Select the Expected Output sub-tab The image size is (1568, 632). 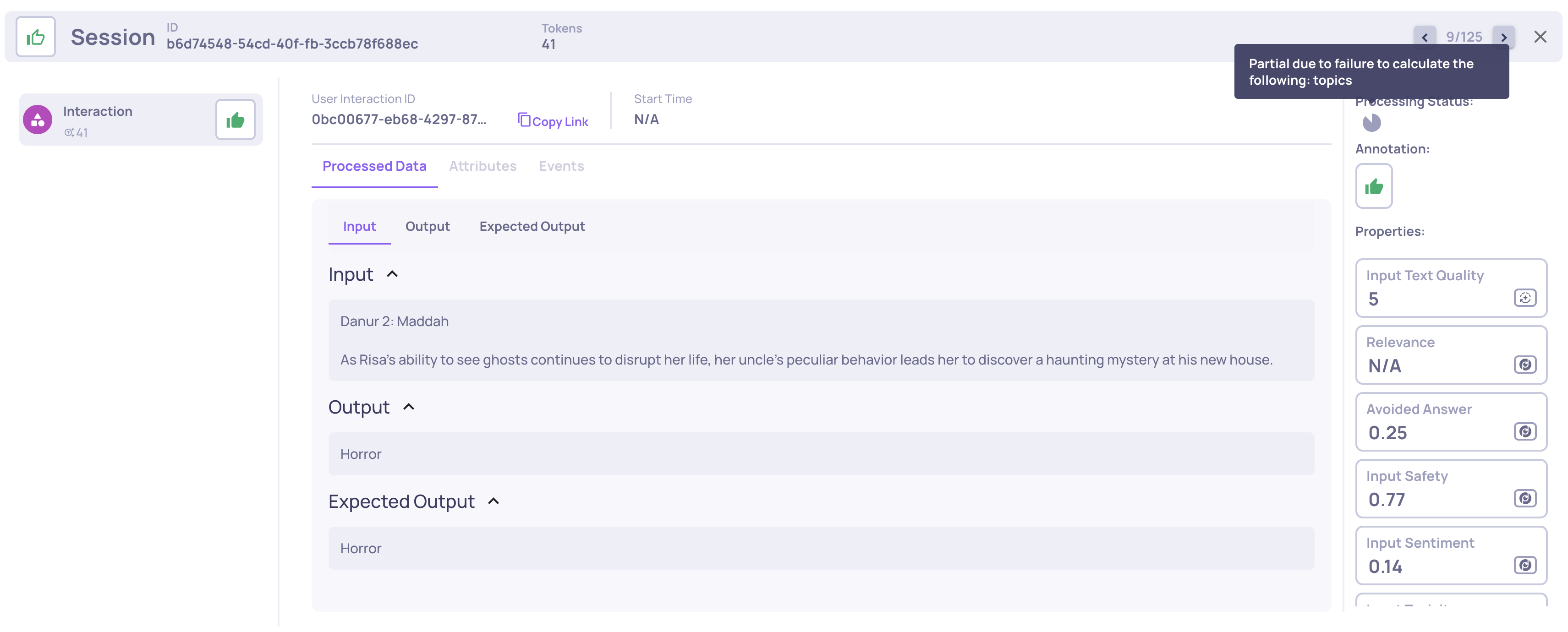[x=532, y=226]
